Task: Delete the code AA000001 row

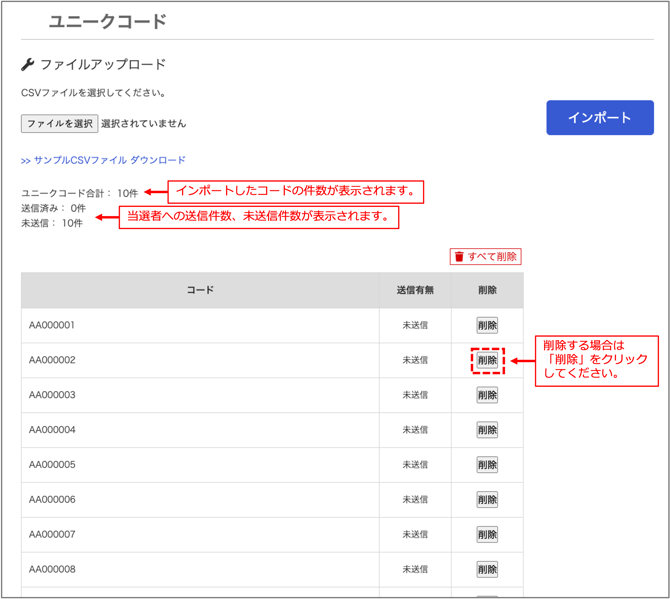Action: click(x=487, y=325)
